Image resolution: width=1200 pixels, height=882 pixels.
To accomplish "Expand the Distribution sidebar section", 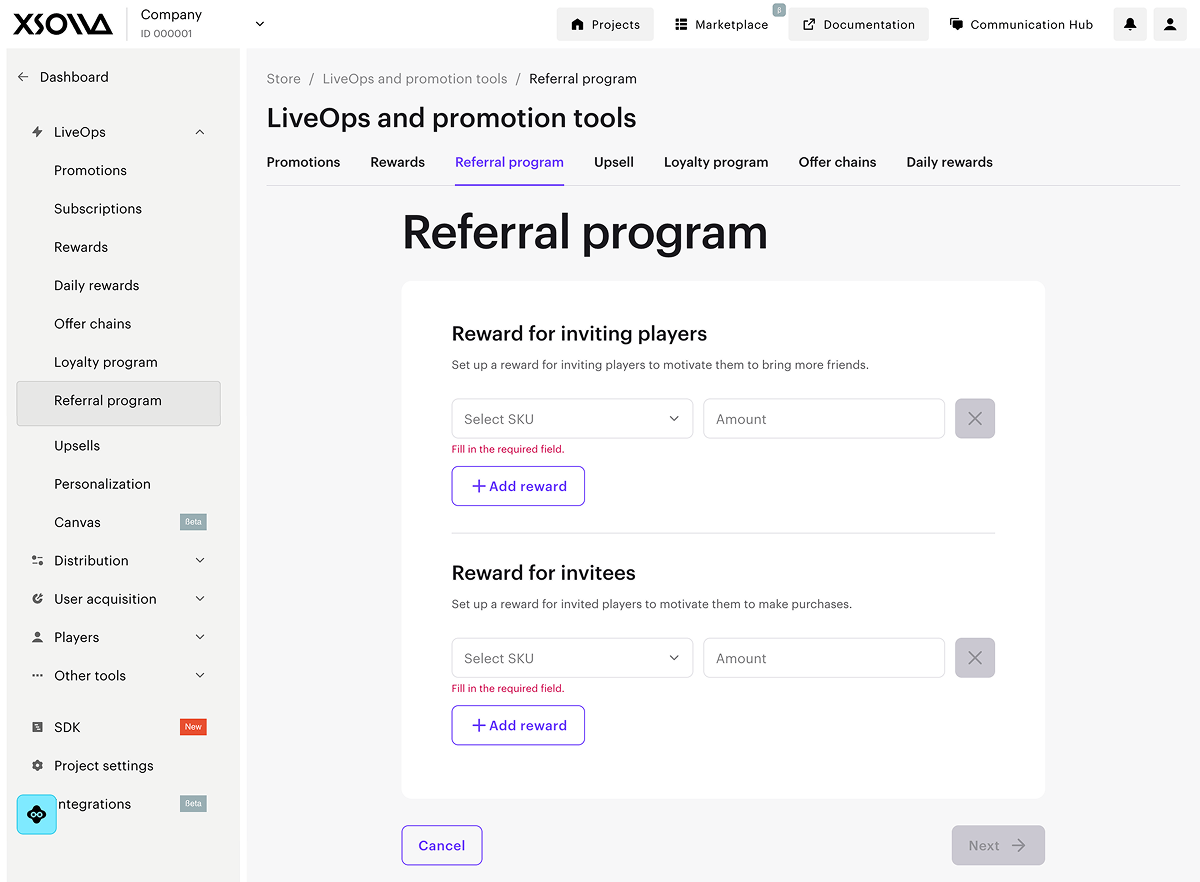I will pos(200,561).
